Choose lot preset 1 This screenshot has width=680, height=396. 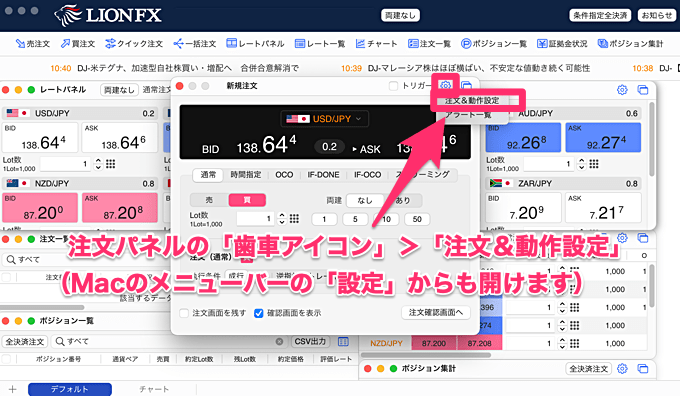[324, 219]
